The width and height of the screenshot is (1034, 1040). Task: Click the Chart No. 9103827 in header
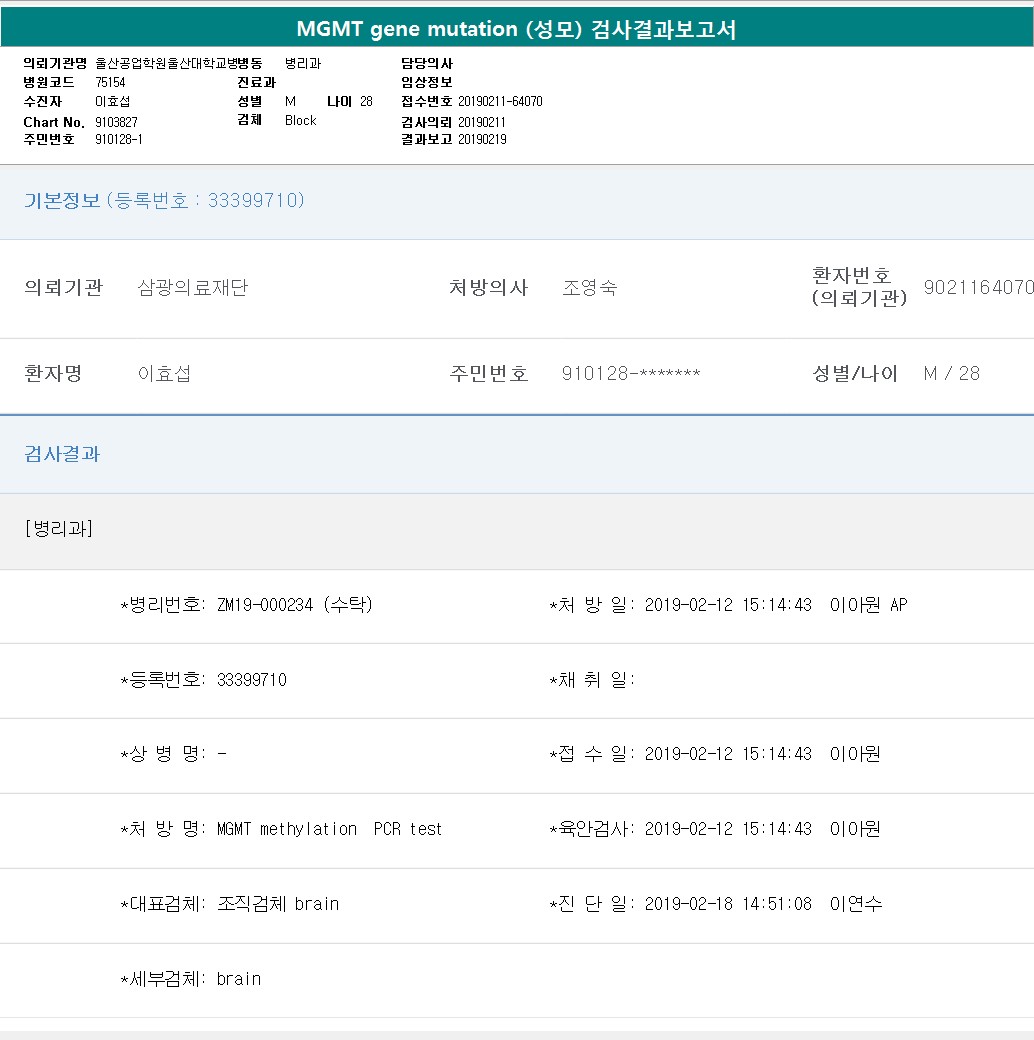pyautogui.click(x=116, y=122)
